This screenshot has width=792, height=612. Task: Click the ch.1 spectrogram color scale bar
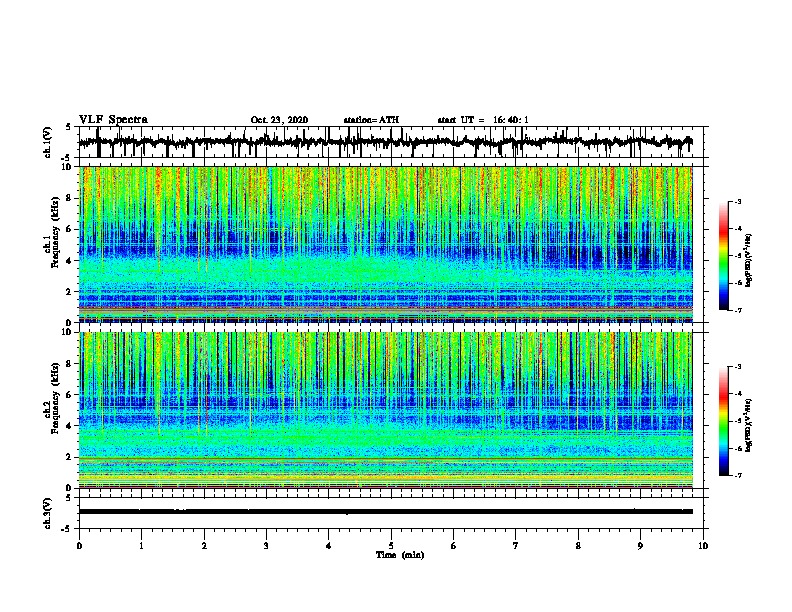[x=724, y=256]
